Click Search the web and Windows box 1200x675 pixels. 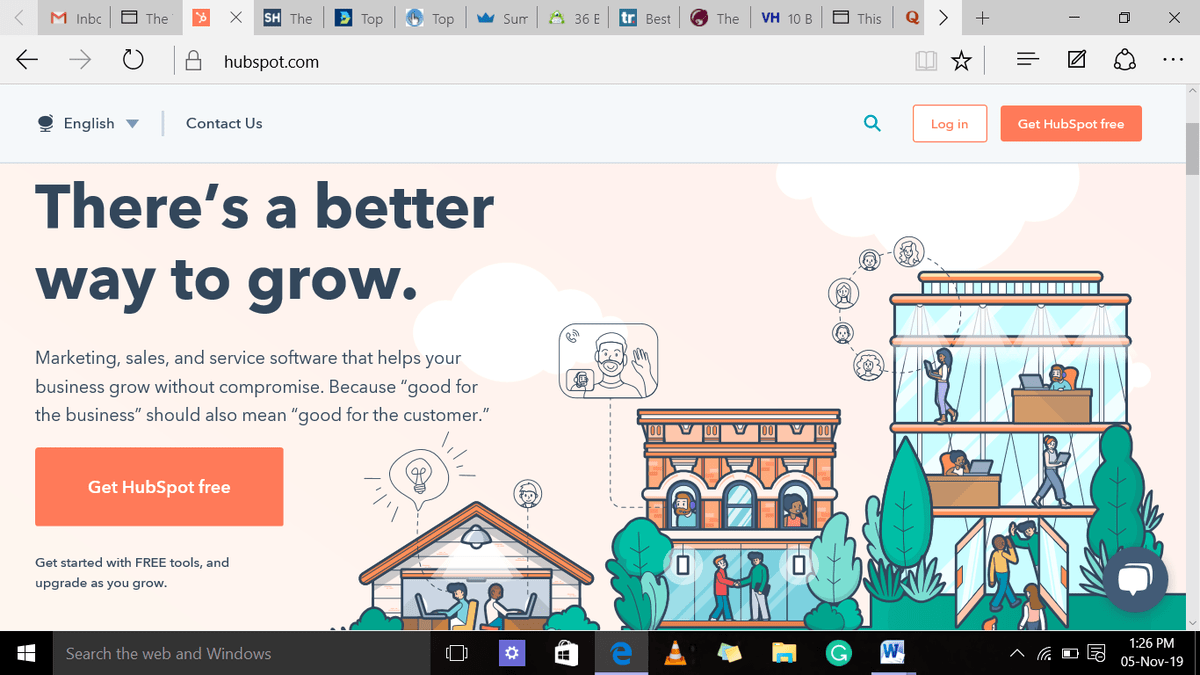pos(240,653)
